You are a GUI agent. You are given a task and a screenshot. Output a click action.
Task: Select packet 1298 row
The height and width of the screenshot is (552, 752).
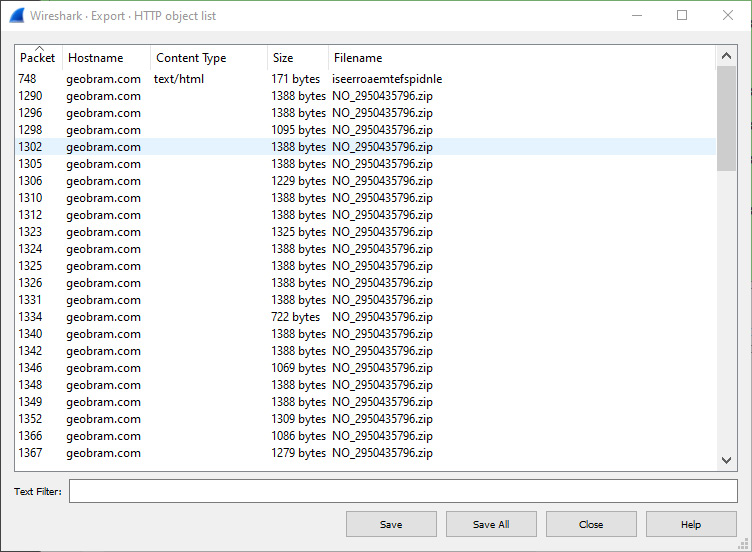365,130
